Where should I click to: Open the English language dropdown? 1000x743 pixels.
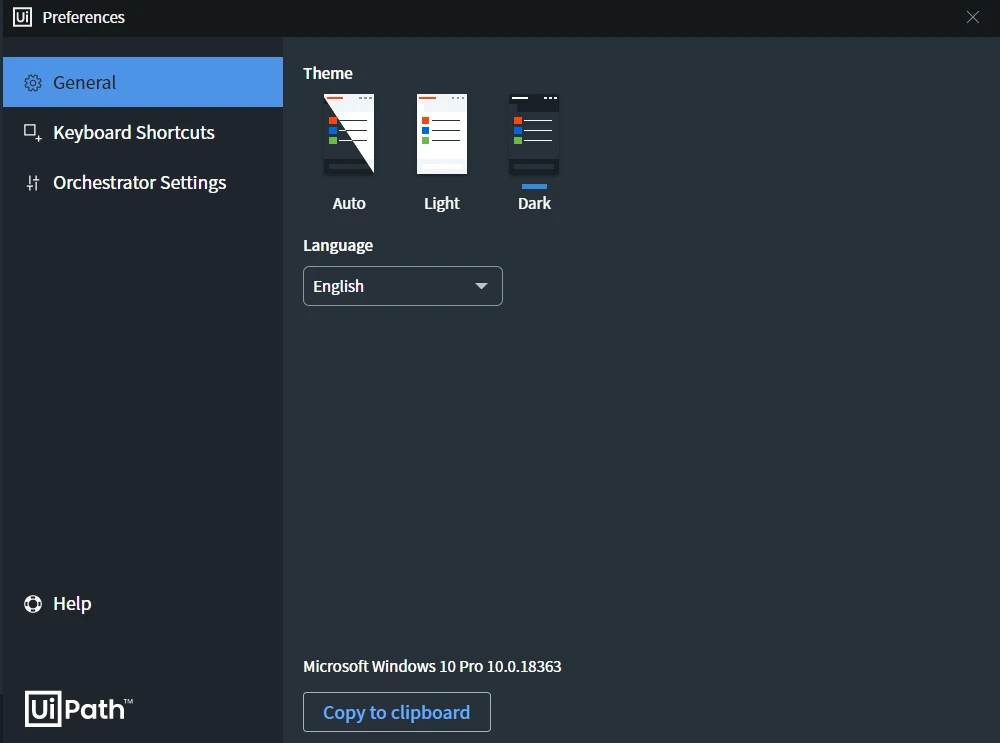point(402,286)
